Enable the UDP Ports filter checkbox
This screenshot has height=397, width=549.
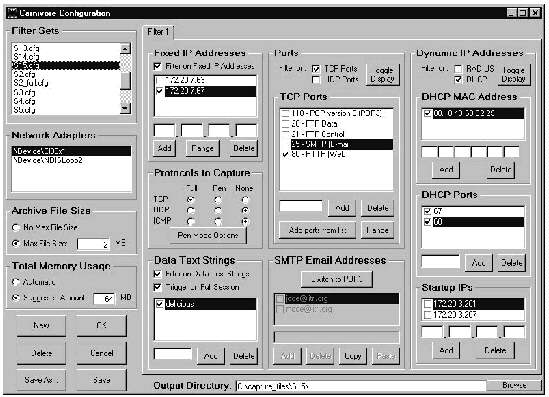coord(316,80)
